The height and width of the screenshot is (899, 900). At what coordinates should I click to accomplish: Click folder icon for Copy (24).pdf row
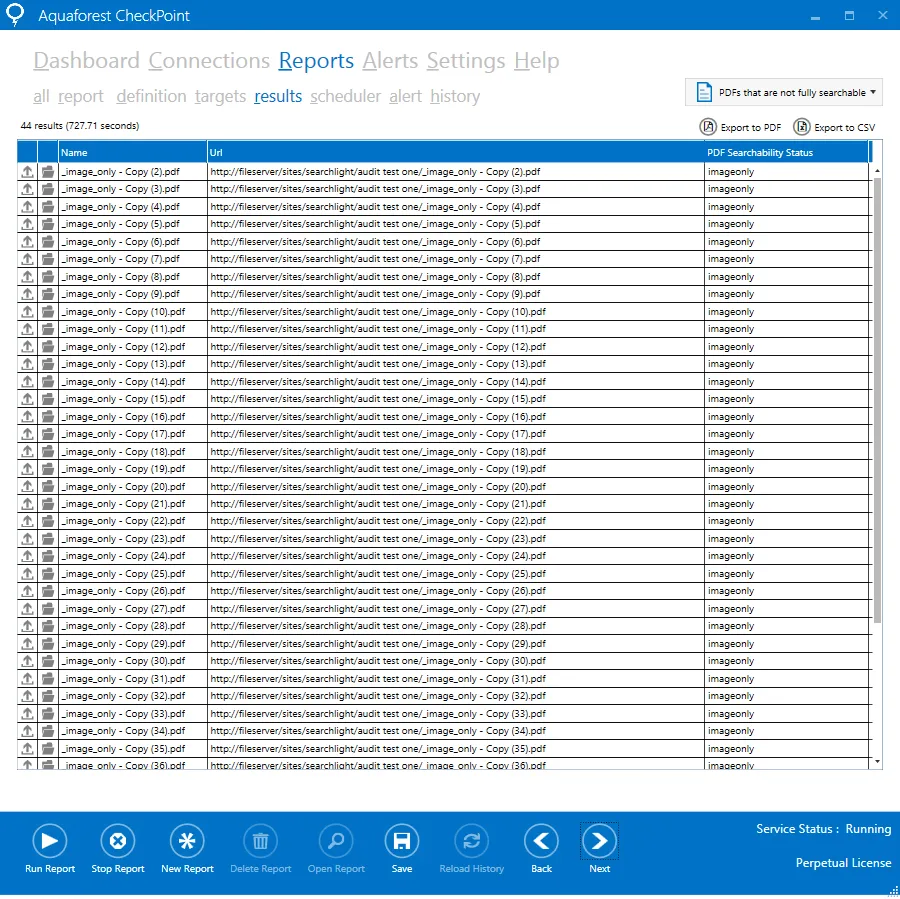tap(48, 556)
